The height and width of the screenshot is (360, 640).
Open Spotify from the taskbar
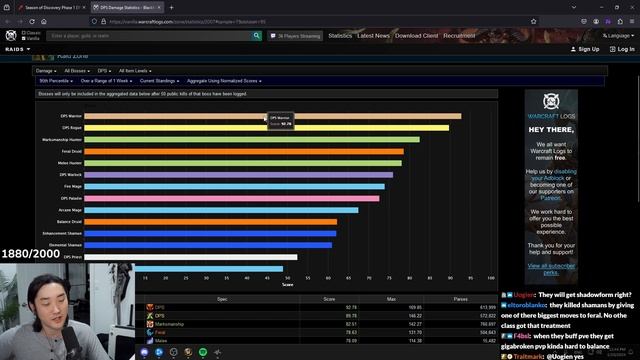click(203, 352)
